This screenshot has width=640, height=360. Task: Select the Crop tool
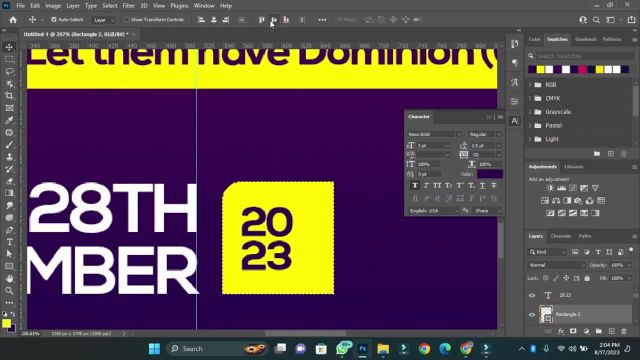pos(9,96)
